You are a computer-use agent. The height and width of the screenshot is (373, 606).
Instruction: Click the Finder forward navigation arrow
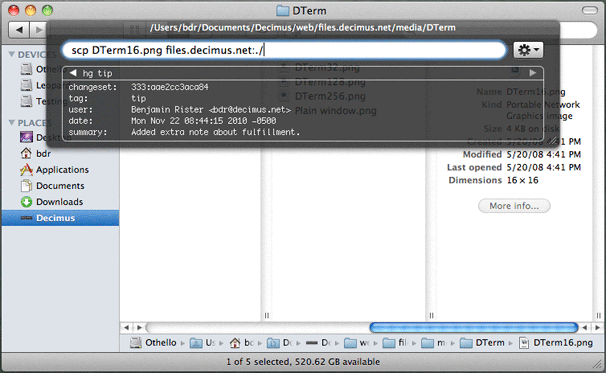pyautogui.click(x=38, y=29)
